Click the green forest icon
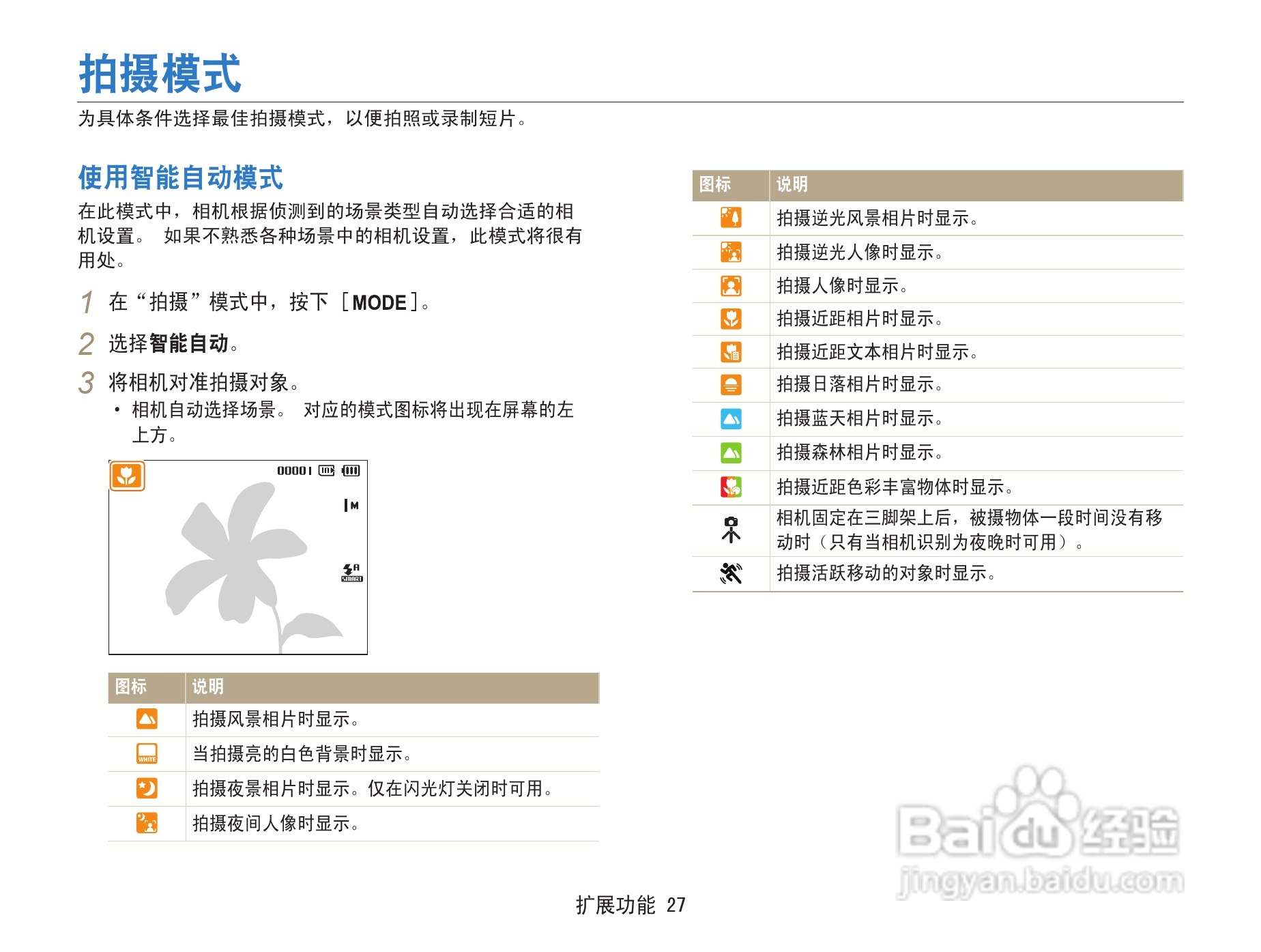 click(x=731, y=452)
